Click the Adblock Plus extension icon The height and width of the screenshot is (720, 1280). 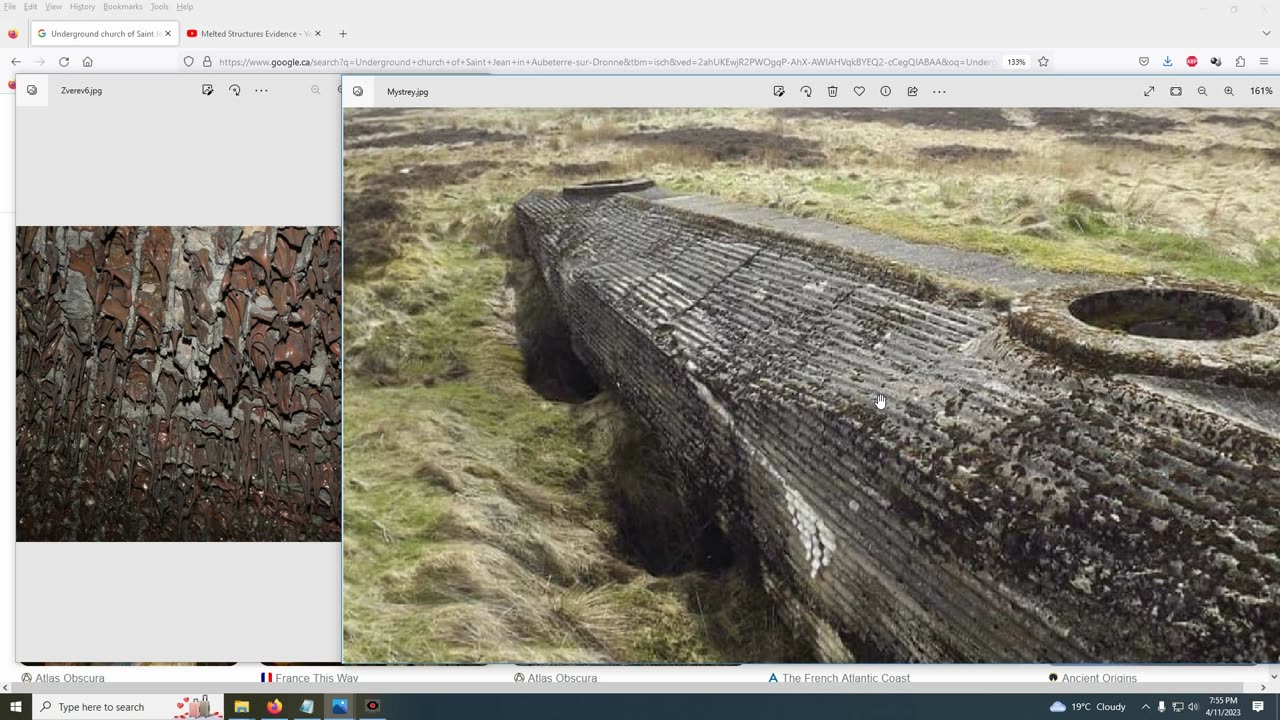pos(1192,61)
